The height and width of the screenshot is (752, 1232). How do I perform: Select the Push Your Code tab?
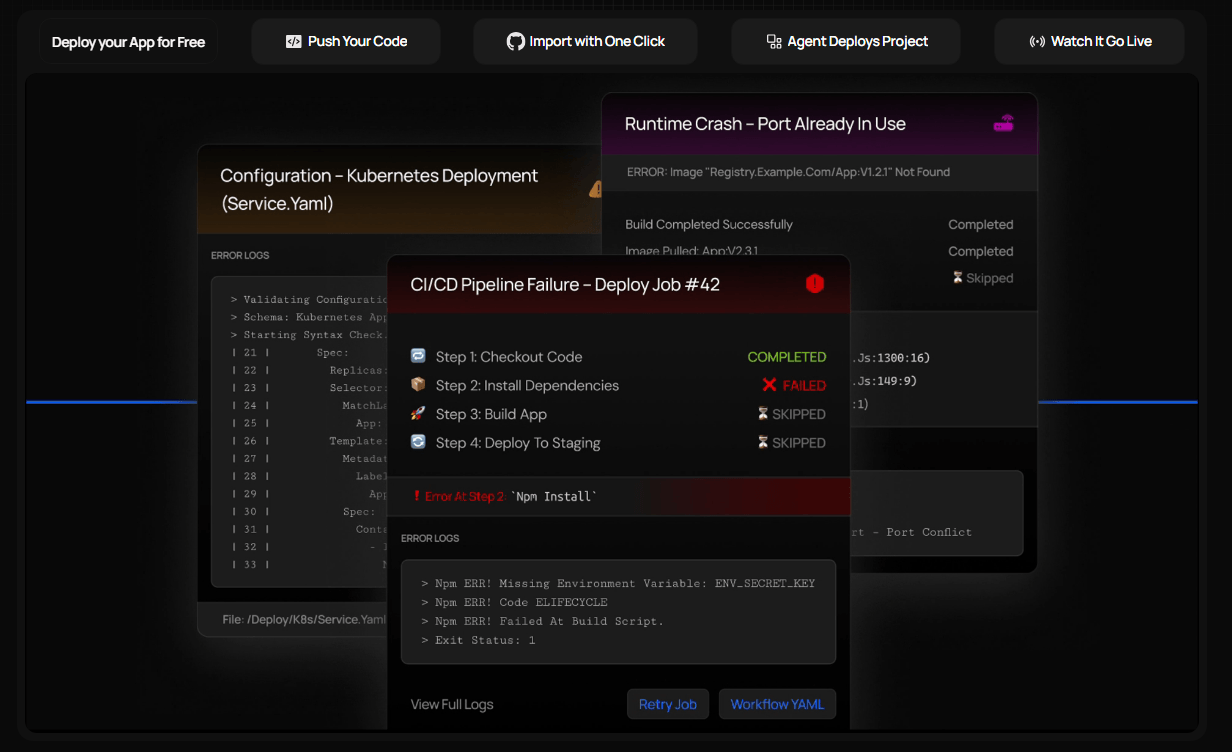coord(347,42)
